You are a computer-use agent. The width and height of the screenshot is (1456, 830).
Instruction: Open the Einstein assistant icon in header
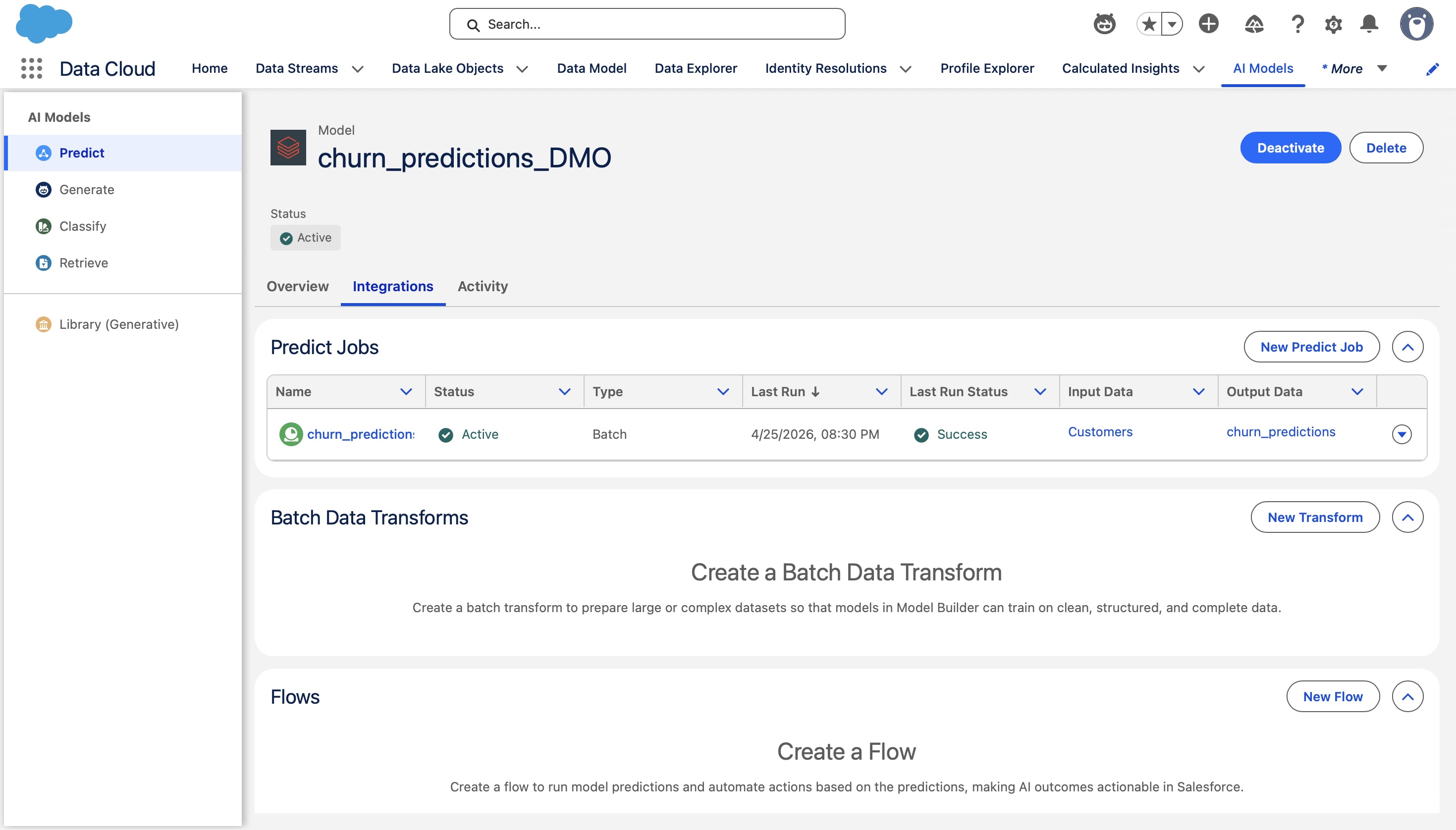pyautogui.click(x=1104, y=24)
